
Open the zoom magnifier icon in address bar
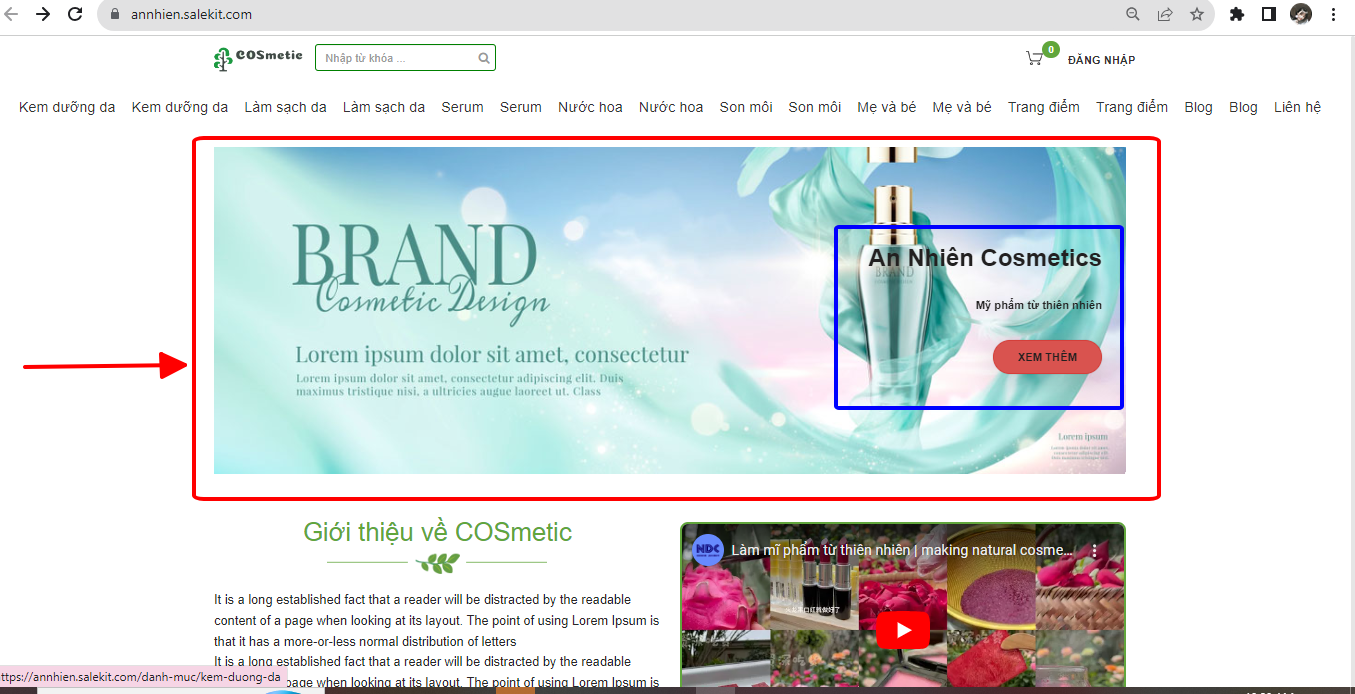click(x=1133, y=15)
